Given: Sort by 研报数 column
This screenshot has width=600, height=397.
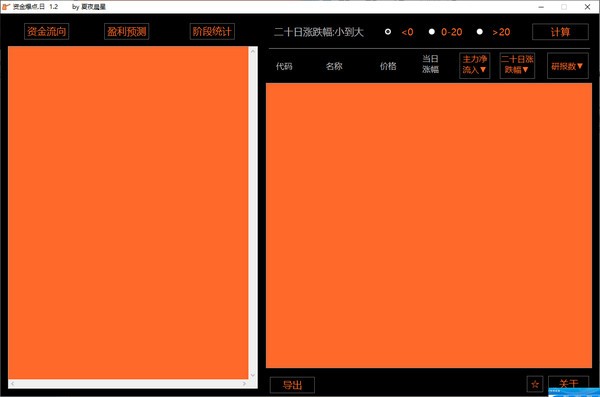Looking at the screenshot, I should (567, 66).
